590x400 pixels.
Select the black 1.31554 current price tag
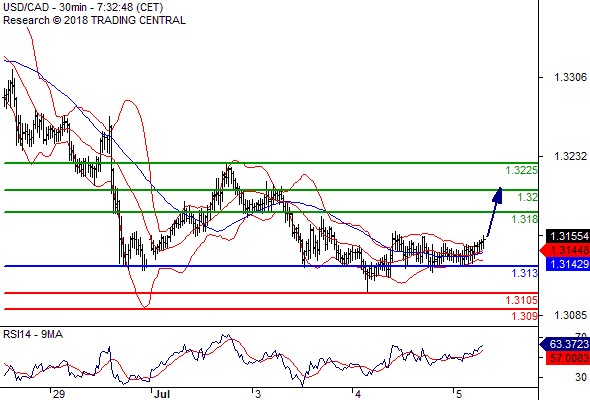(x=568, y=236)
